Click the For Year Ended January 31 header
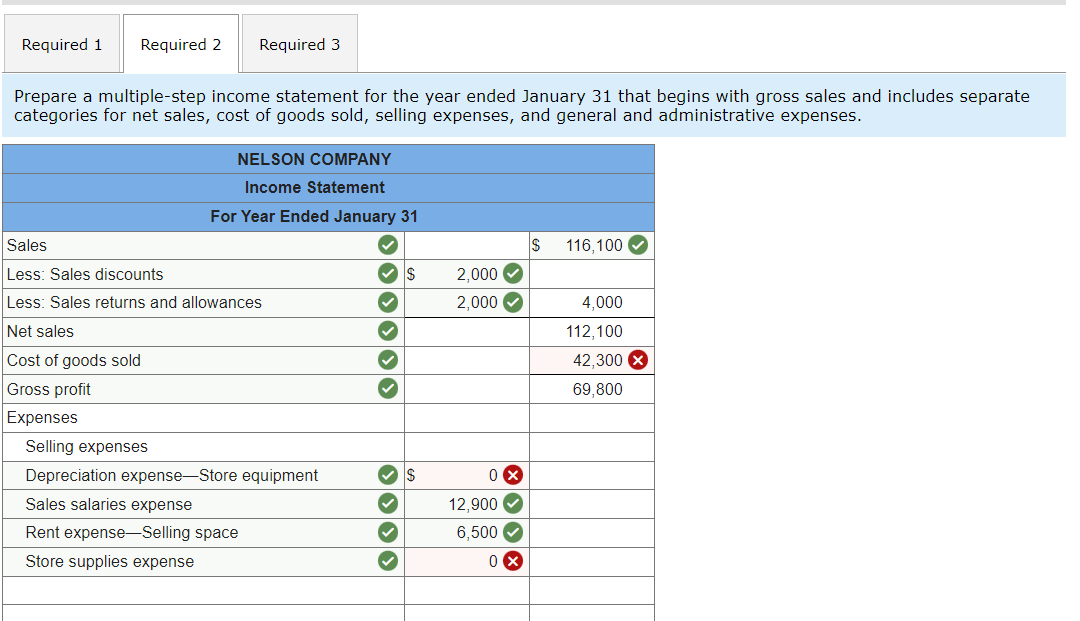The width and height of the screenshot is (1080, 621). pos(314,216)
